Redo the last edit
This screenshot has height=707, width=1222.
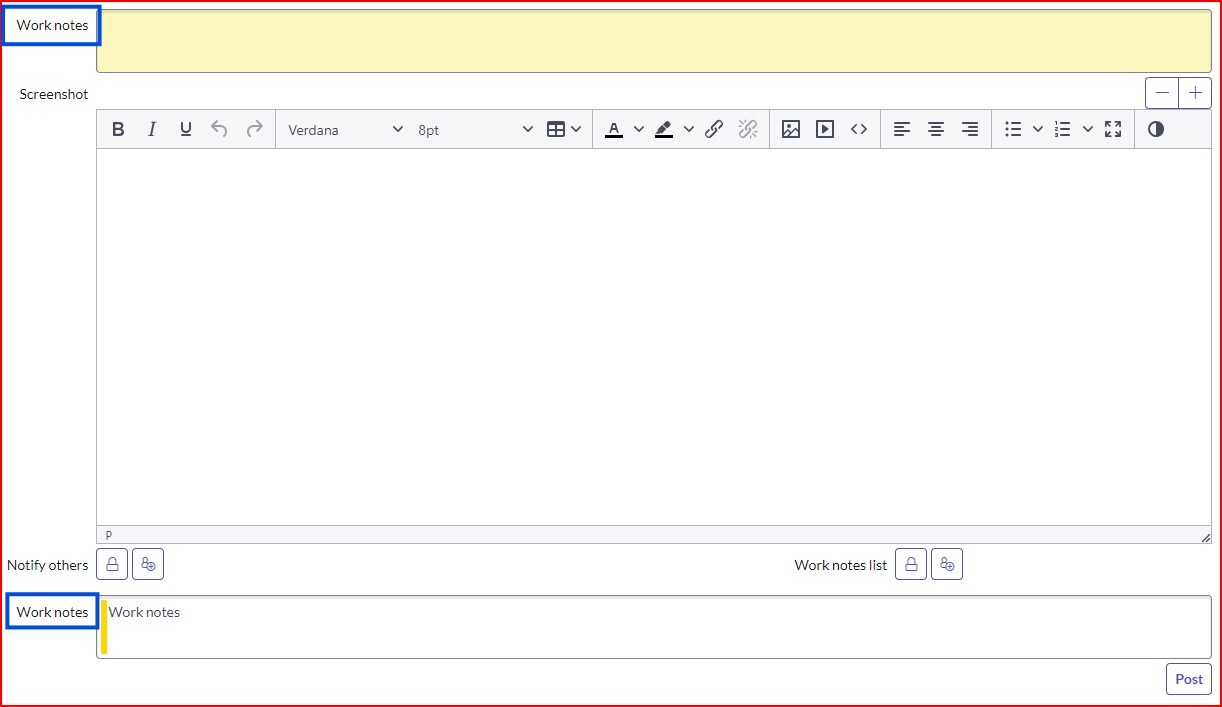coord(253,129)
